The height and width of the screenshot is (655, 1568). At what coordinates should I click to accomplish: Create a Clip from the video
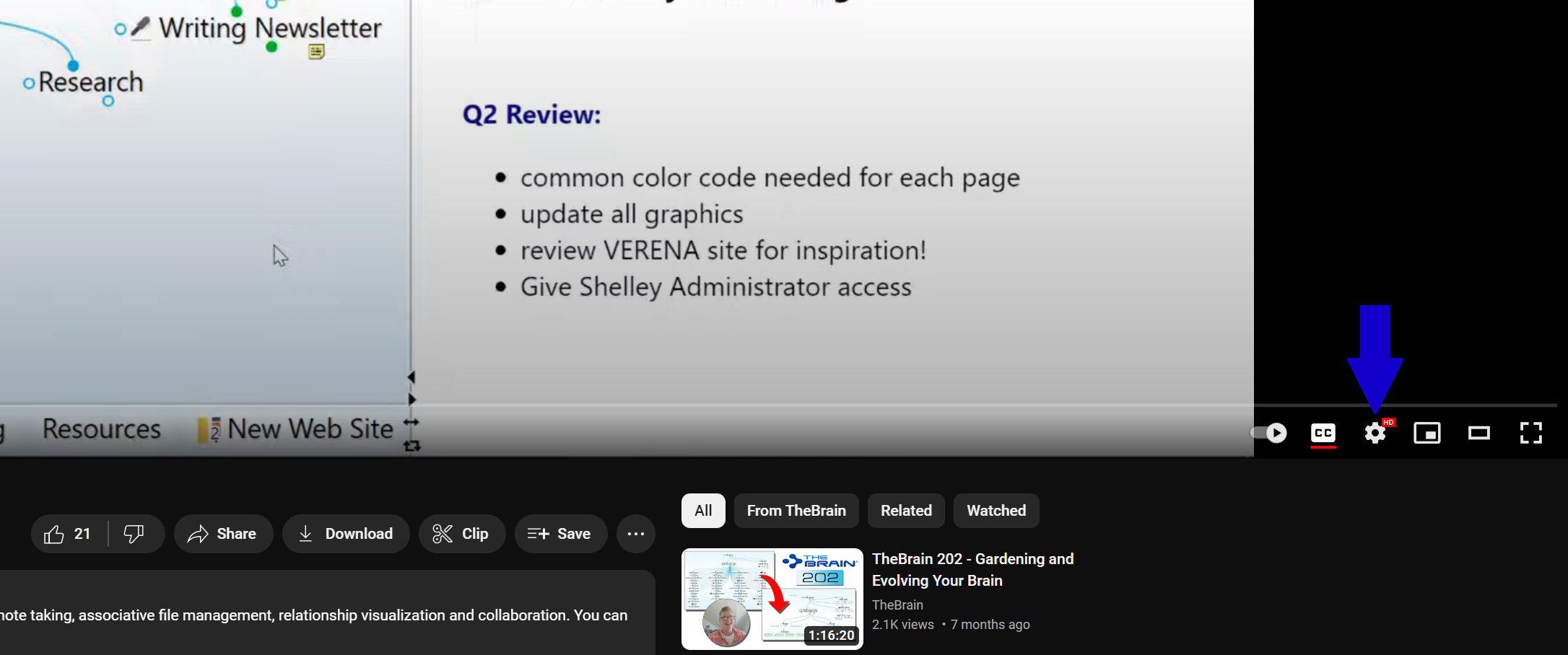pyautogui.click(x=462, y=534)
